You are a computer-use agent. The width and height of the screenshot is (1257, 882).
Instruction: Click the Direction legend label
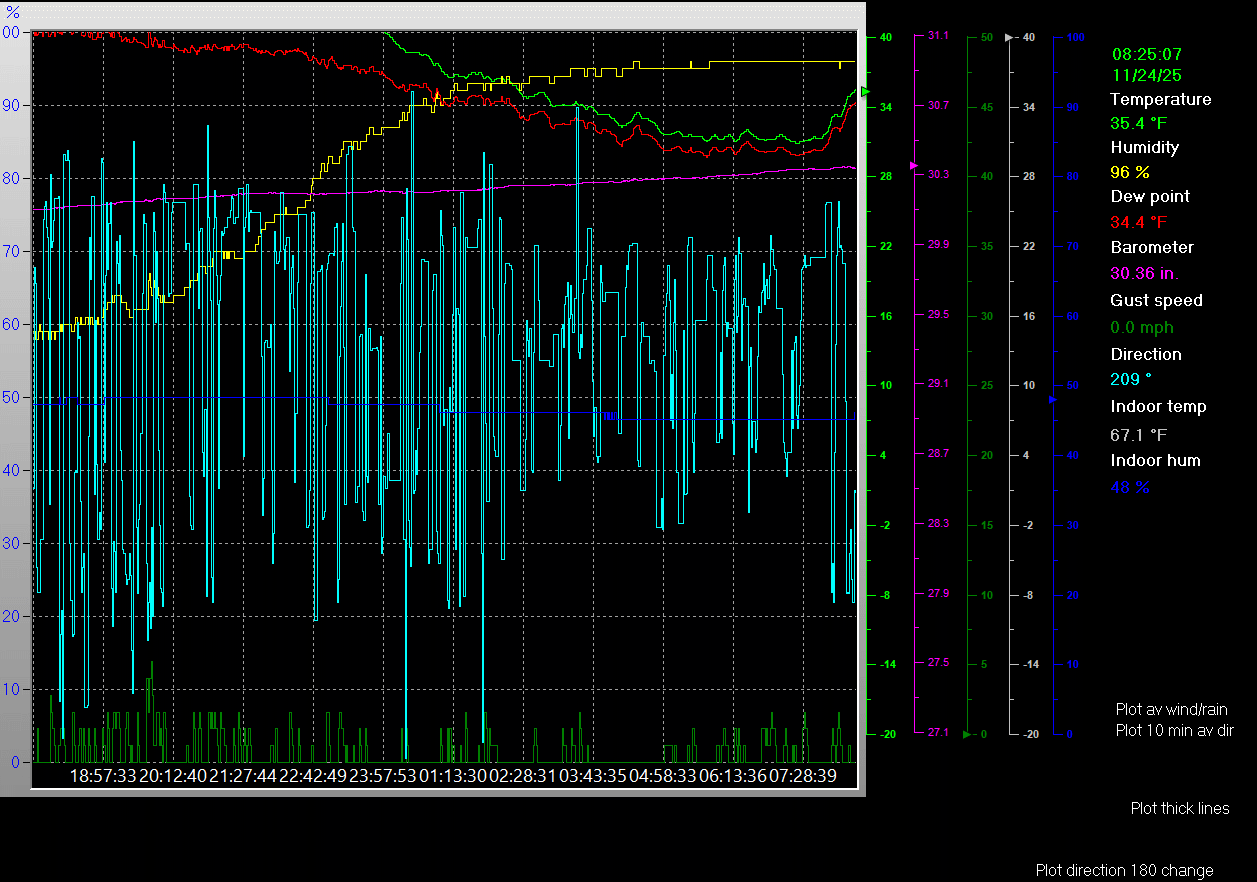click(1146, 354)
